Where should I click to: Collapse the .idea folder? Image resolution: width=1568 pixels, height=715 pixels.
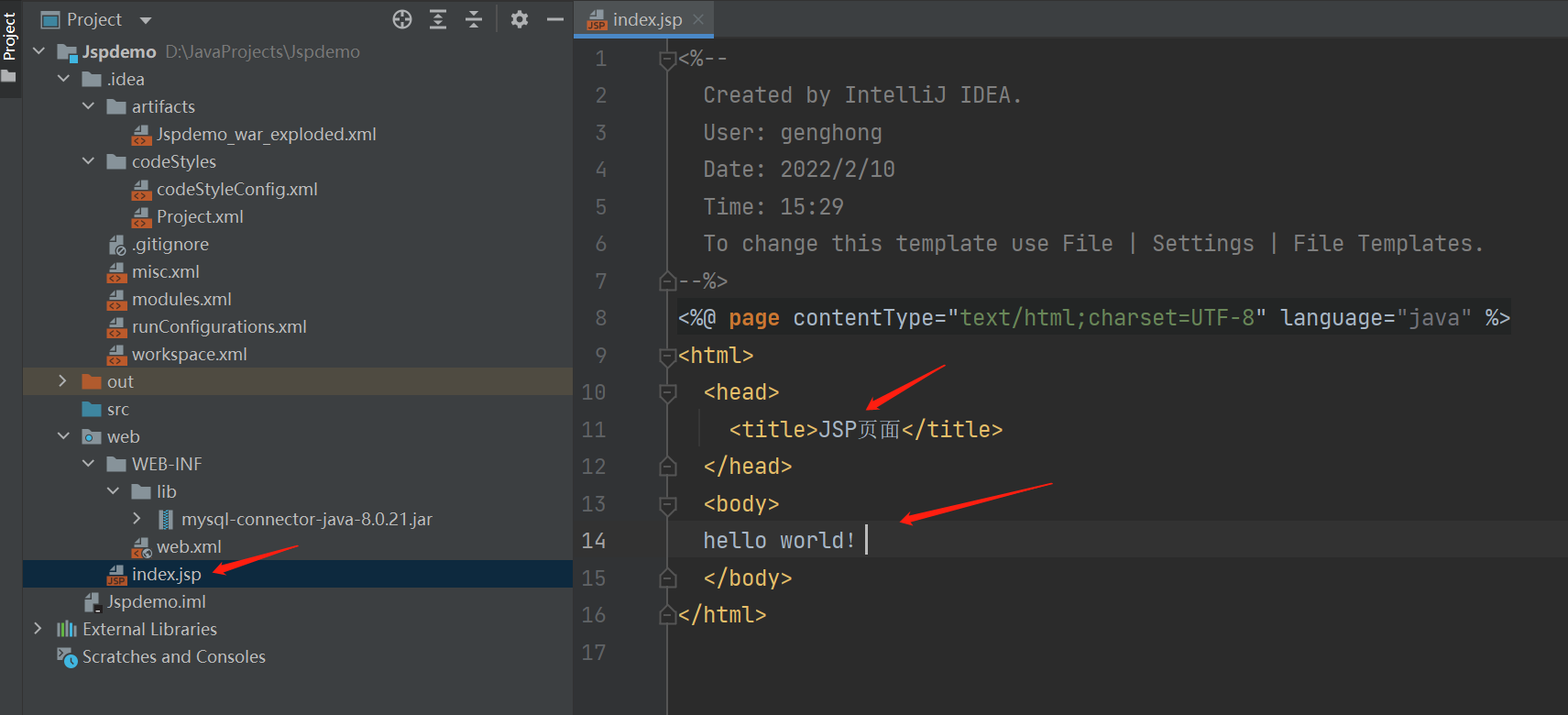click(x=64, y=79)
